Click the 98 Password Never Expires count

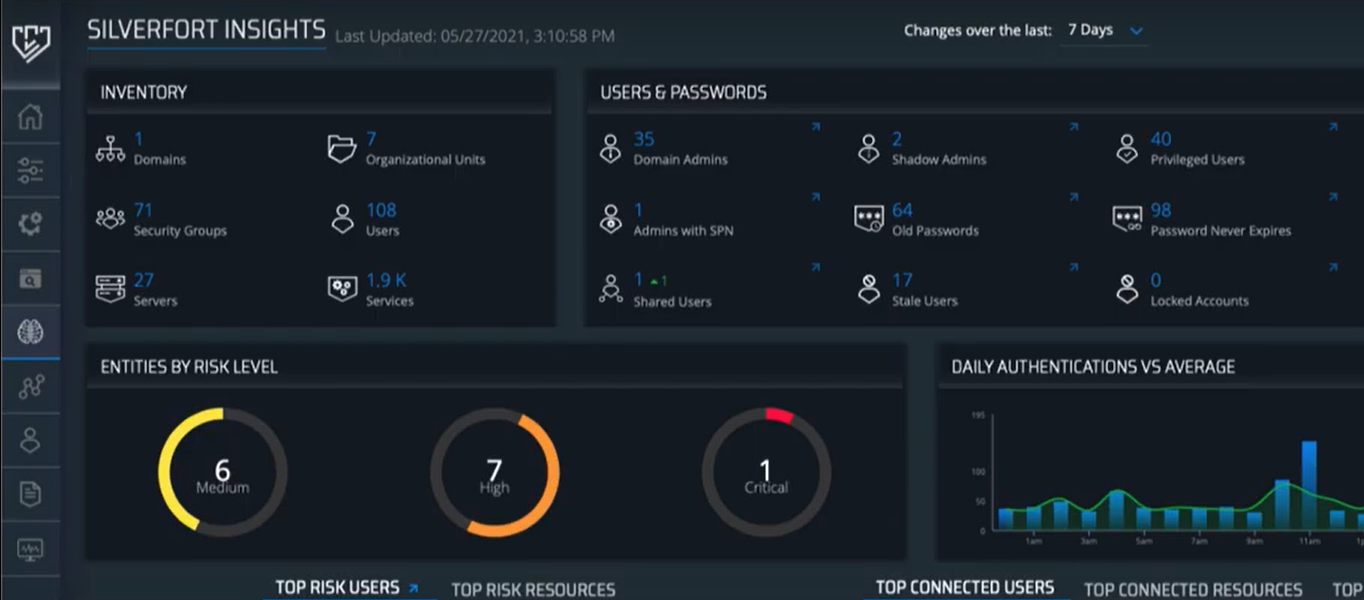pos(1160,210)
